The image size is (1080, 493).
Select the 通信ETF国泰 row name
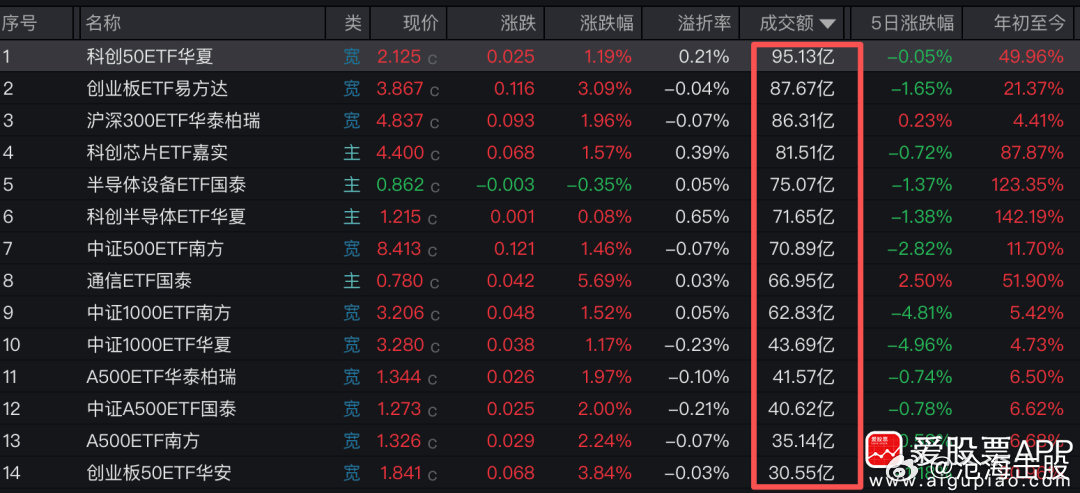[139, 280]
